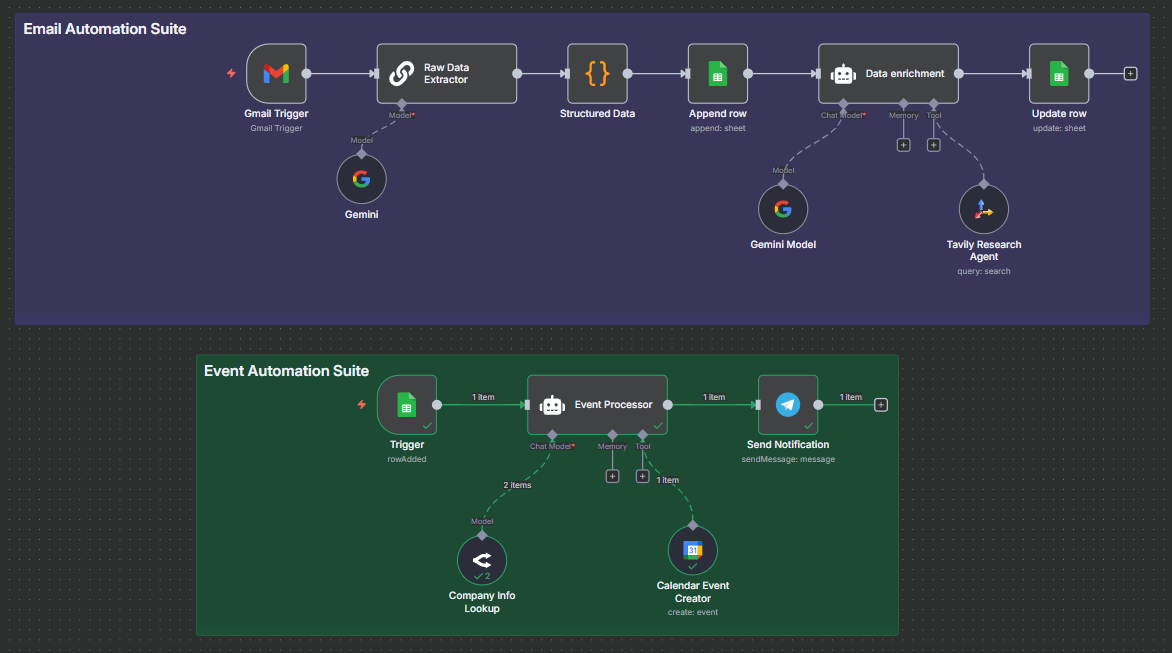
Task: Add Memory to Data enrichment agent
Action: pos(903,145)
